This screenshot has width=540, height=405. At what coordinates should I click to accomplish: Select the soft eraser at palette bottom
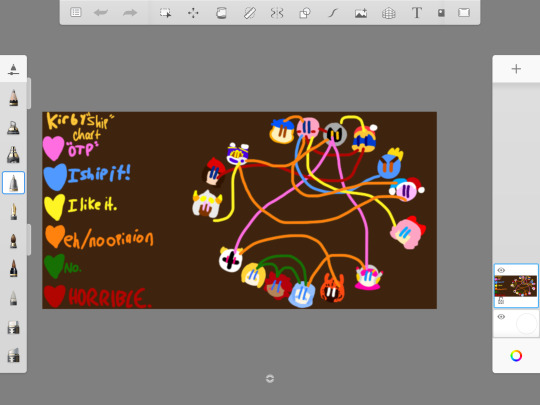click(13, 355)
